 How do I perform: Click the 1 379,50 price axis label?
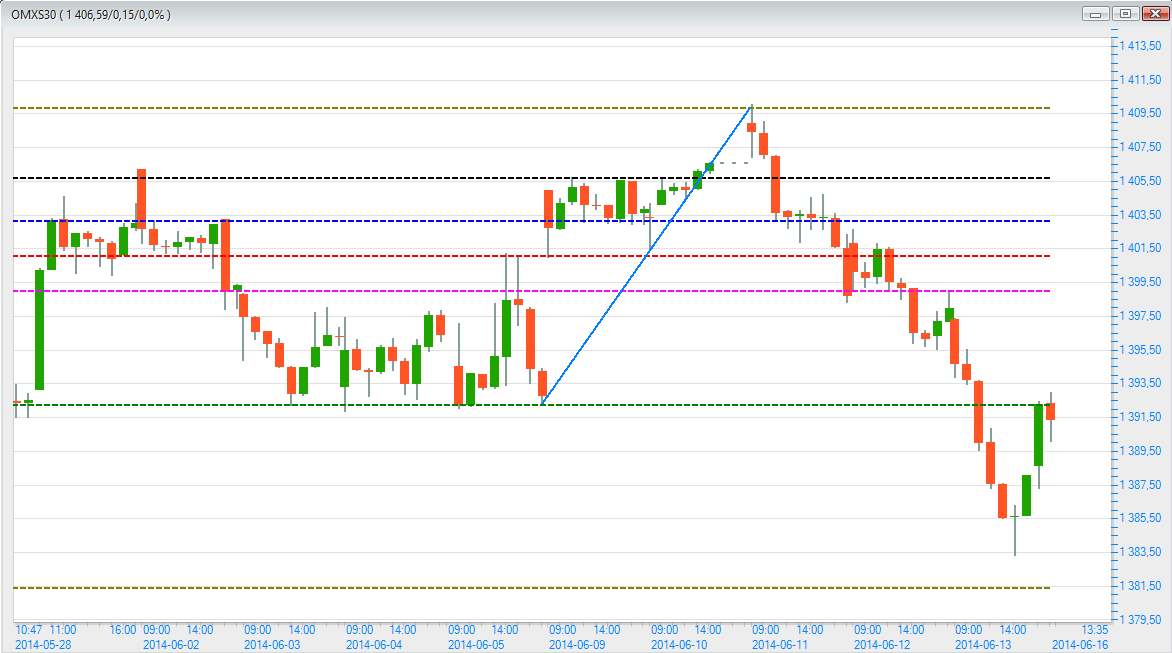tap(1140, 620)
